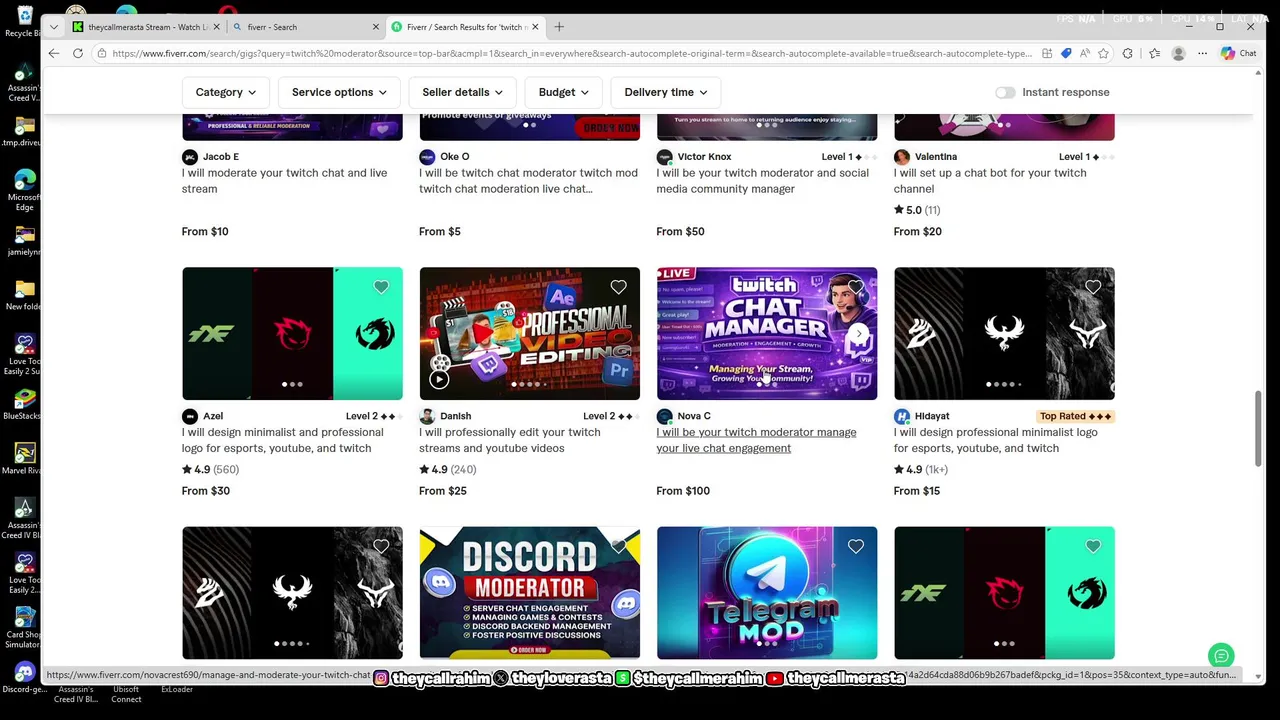Open Victor Knox twitch moderator gig title
The image size is (1280, 720).
[762, 181]
